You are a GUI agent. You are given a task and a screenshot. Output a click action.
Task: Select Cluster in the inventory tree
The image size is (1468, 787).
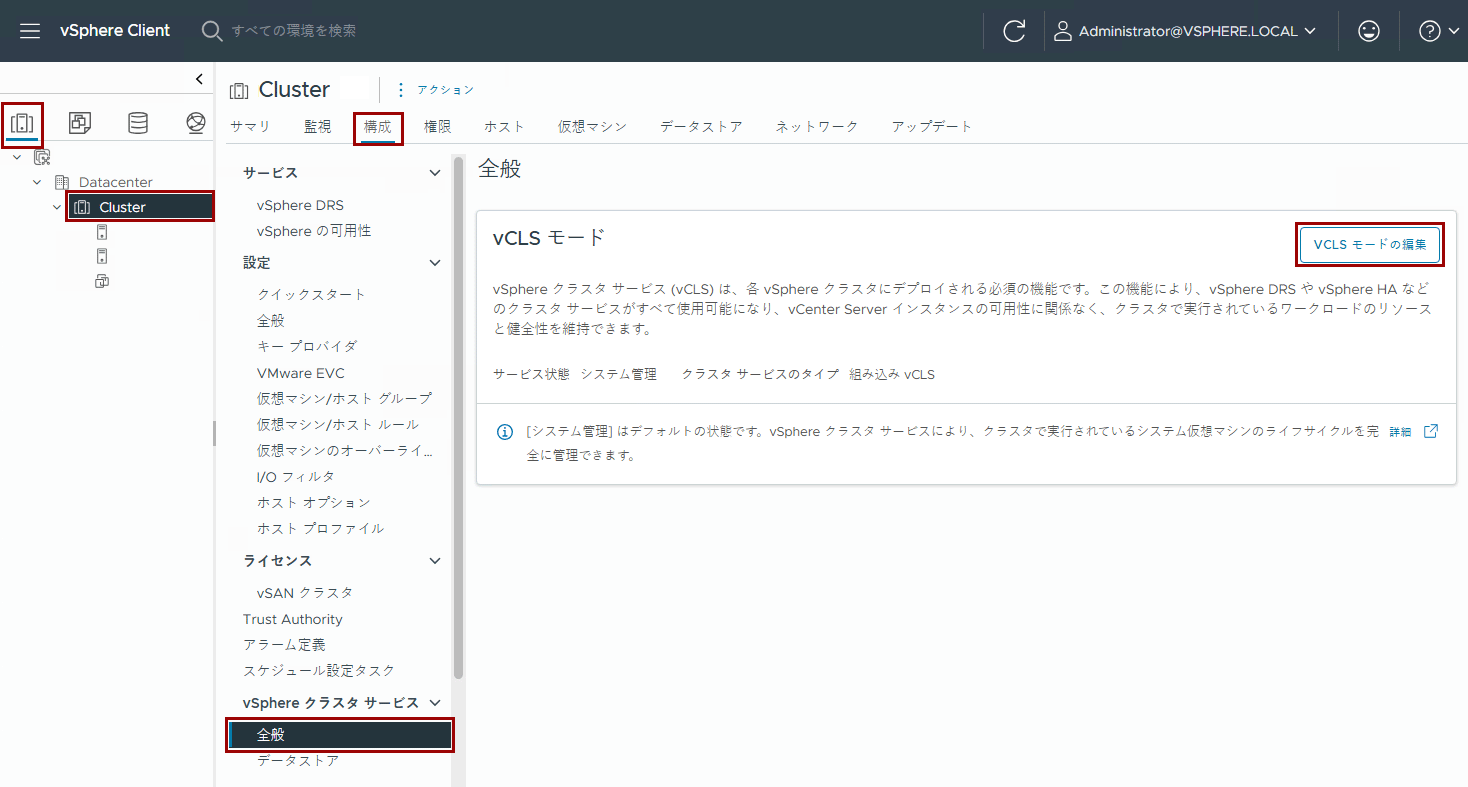pyautogui.click(x=140, y=207)
